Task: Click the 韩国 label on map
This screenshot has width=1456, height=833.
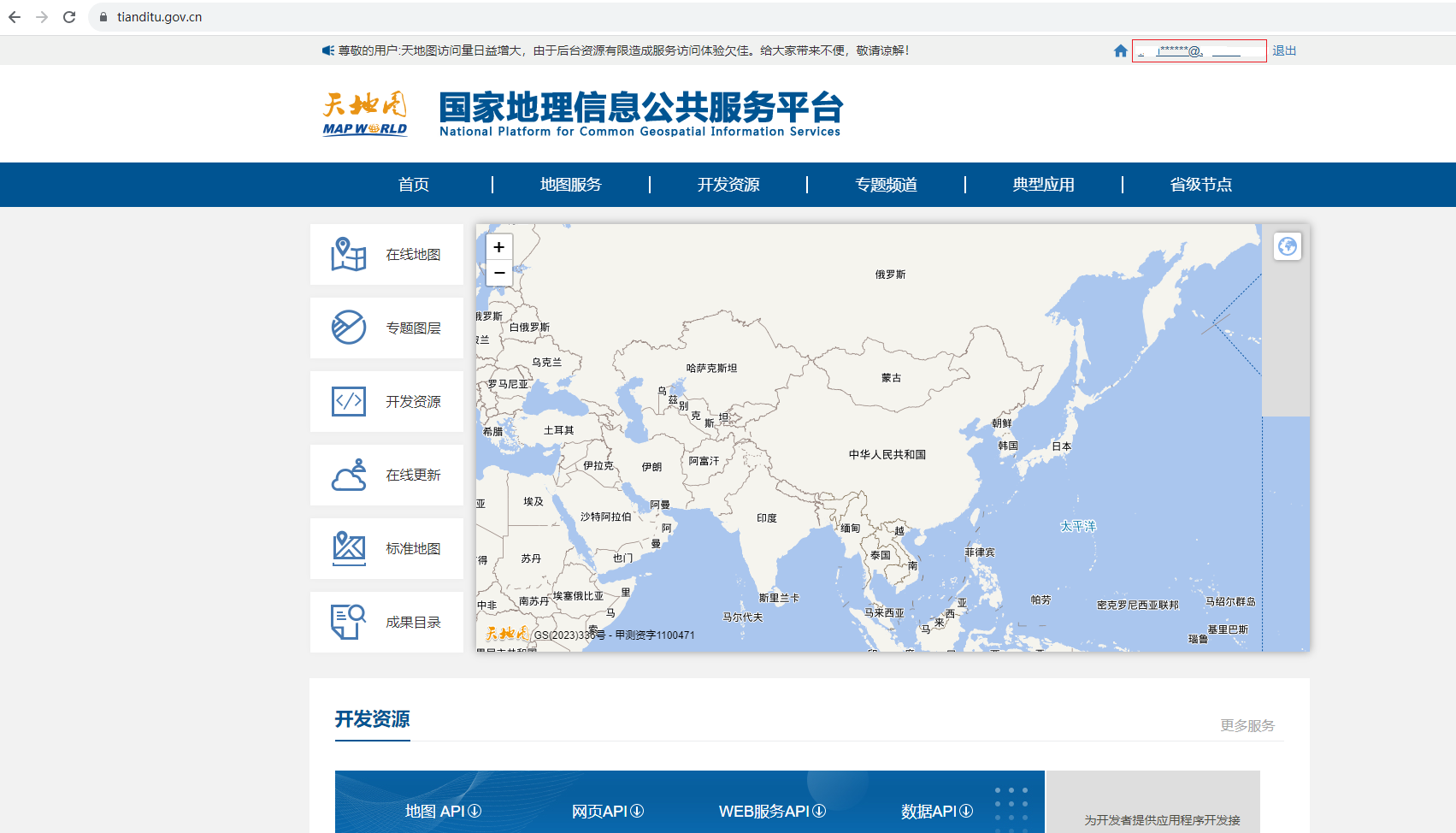Action: 1008,446
